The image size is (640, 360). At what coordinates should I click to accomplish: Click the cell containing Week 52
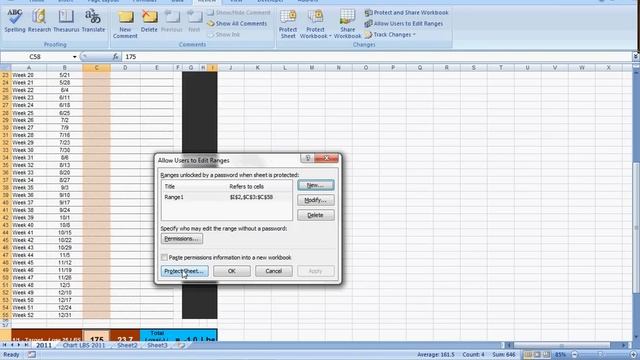[x=29, y=315]
